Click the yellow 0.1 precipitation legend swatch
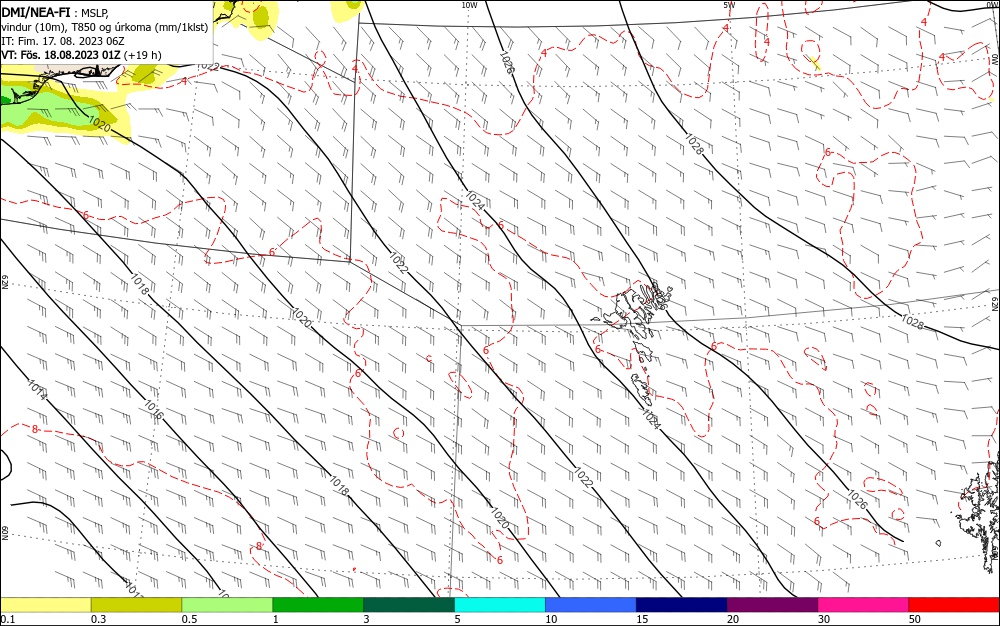Image resolution: width=1000 pixels, height=626 pixels. click(x=45, y=604)
